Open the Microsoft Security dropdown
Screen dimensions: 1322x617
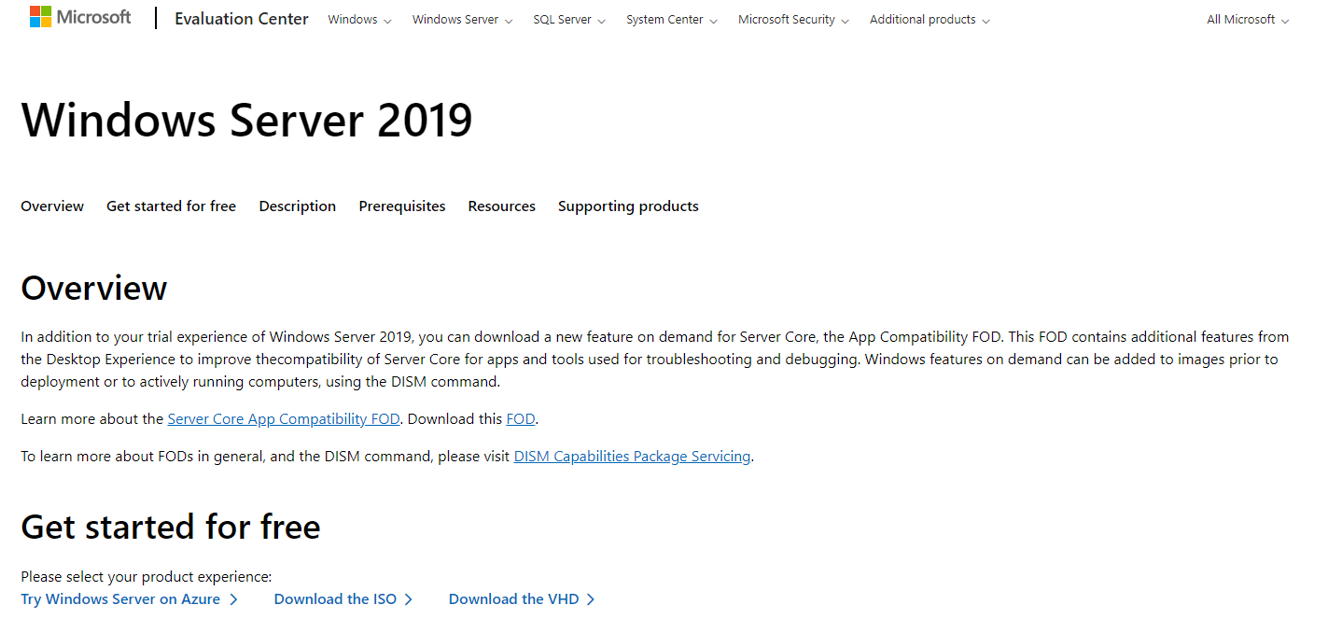pyautogui.click(x=793, y=20)
